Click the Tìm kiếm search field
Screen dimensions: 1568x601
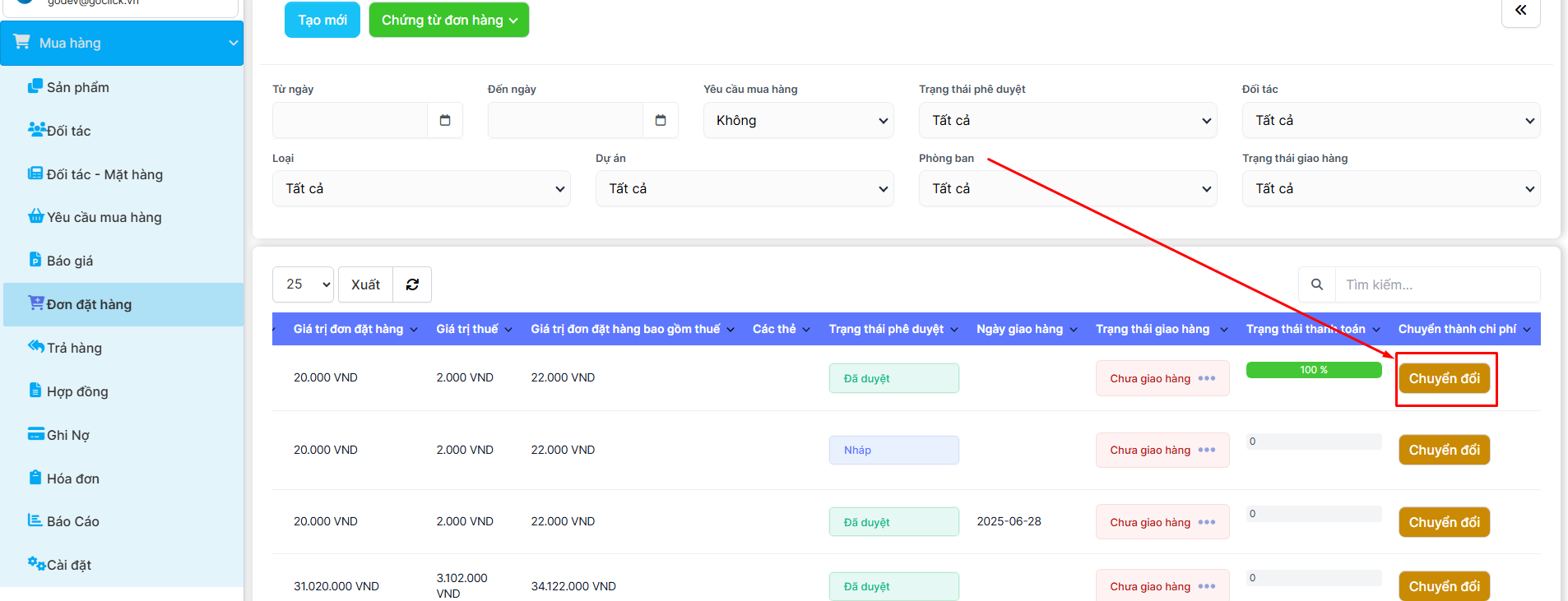tap(1436, 284)
